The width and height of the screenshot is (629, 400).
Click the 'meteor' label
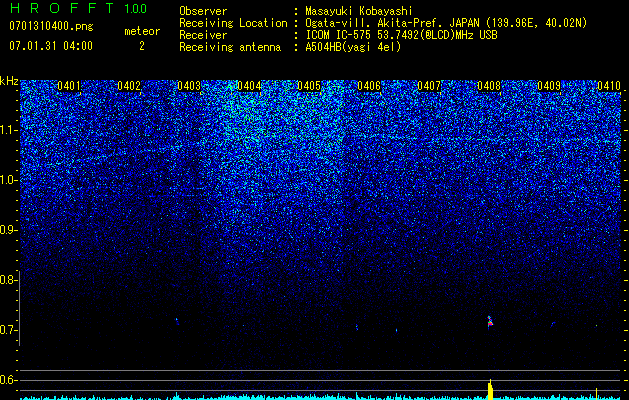pyautogui.click(x=142, y=31)
